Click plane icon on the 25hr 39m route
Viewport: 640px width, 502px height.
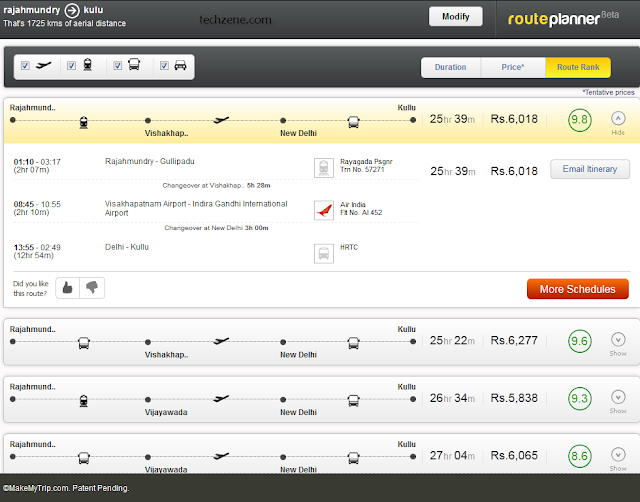[221, 120]
